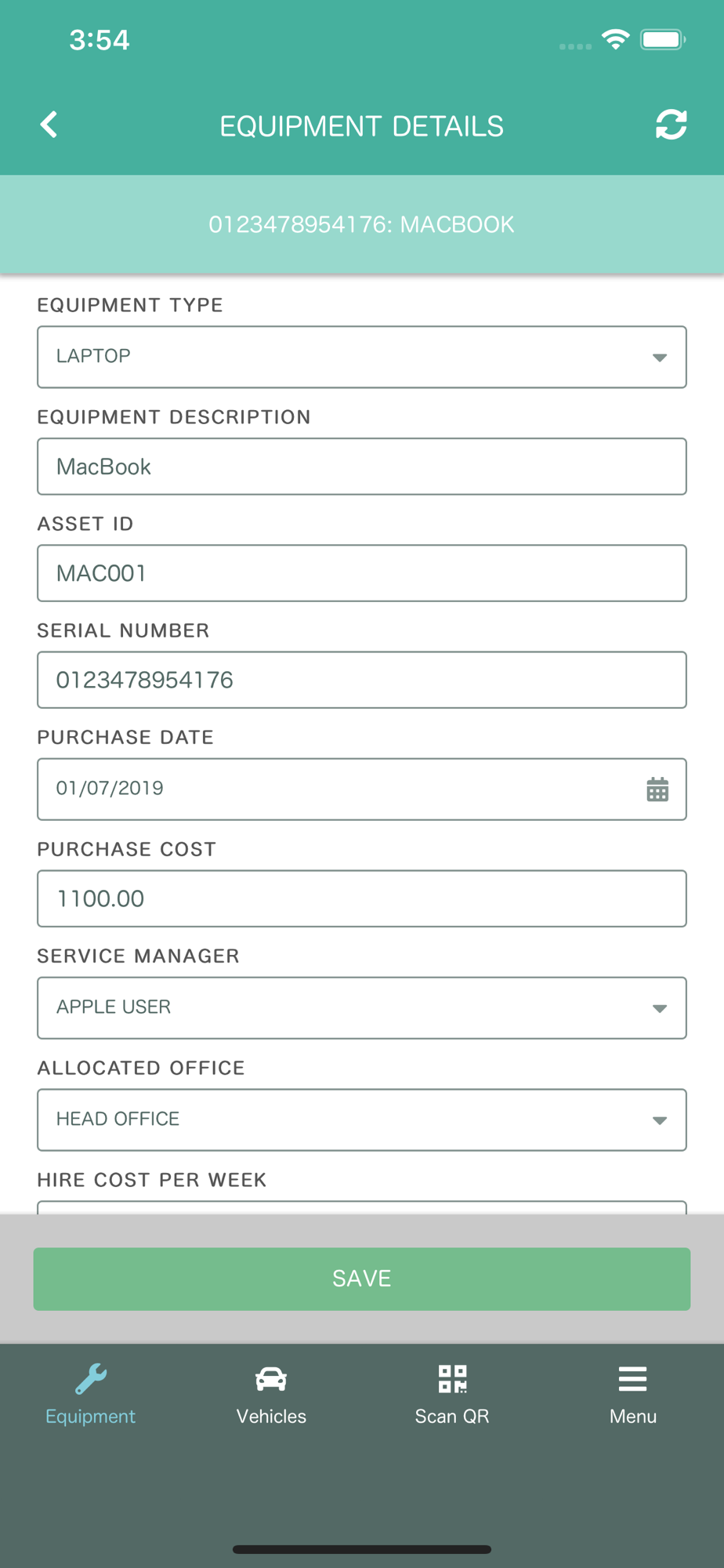Switch to the Vehicles tab label
This screenshot has height=1568, width=724.
point(271,1416)
